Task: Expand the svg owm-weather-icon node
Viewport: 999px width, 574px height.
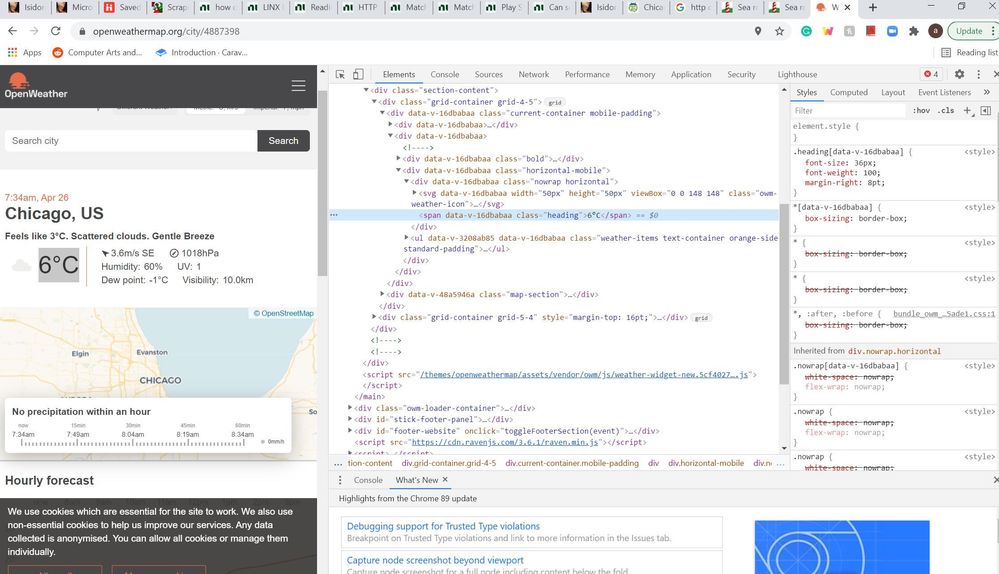Action: (414, 192)
